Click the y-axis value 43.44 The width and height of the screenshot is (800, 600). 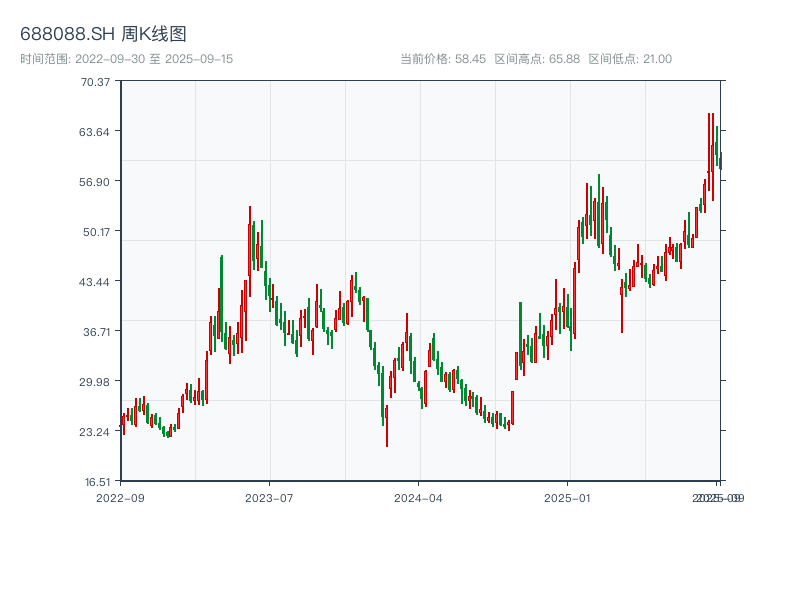point(94,282)
